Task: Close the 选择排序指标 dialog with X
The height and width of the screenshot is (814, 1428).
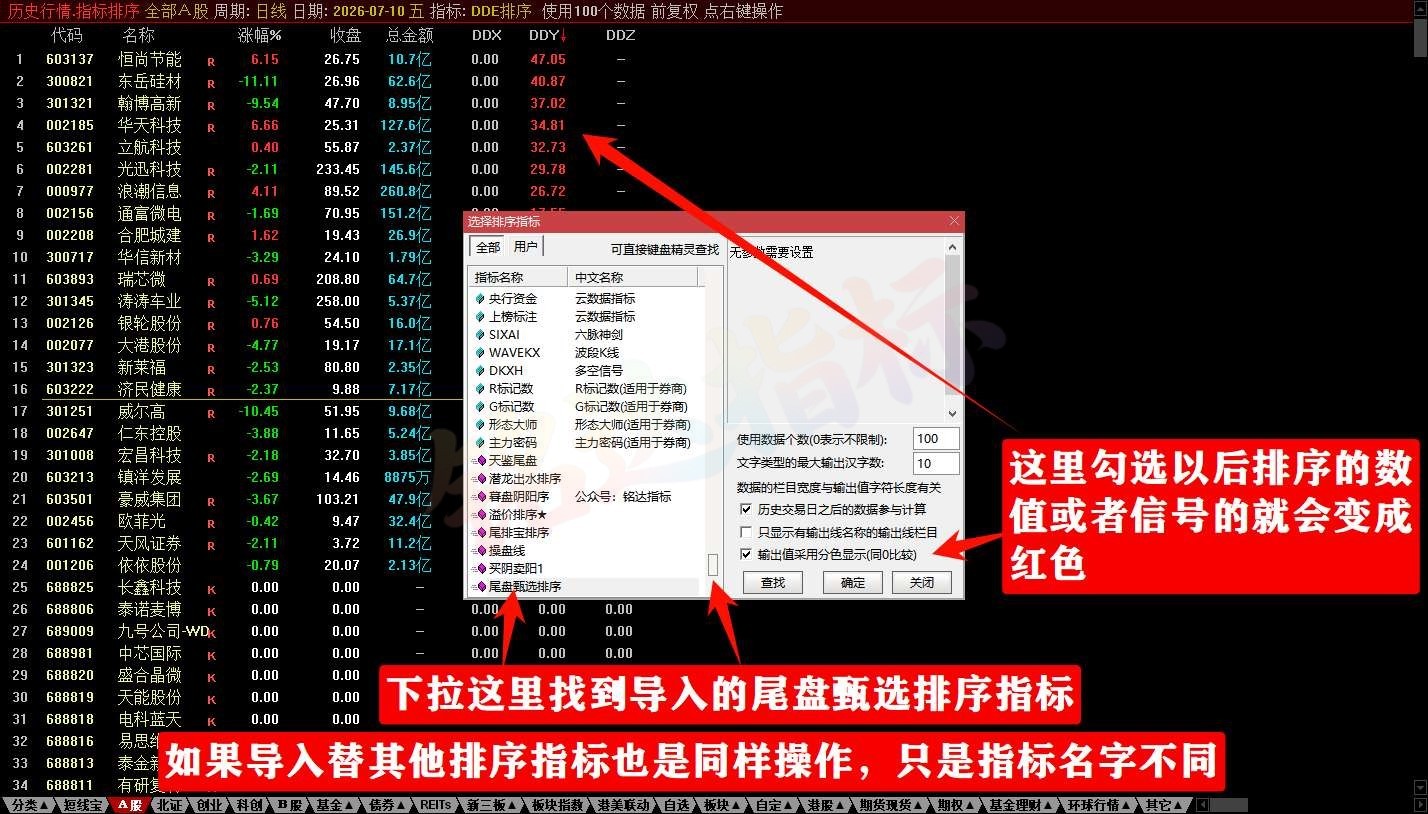Action: tap(954, 221)
